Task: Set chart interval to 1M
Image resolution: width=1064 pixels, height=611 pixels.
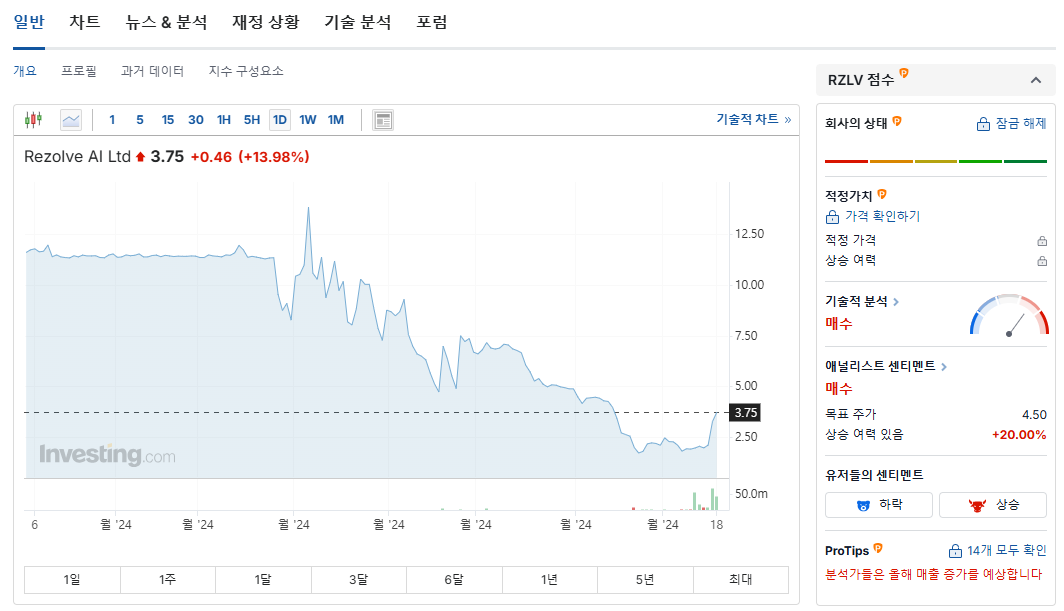Action: coord(336,120)
